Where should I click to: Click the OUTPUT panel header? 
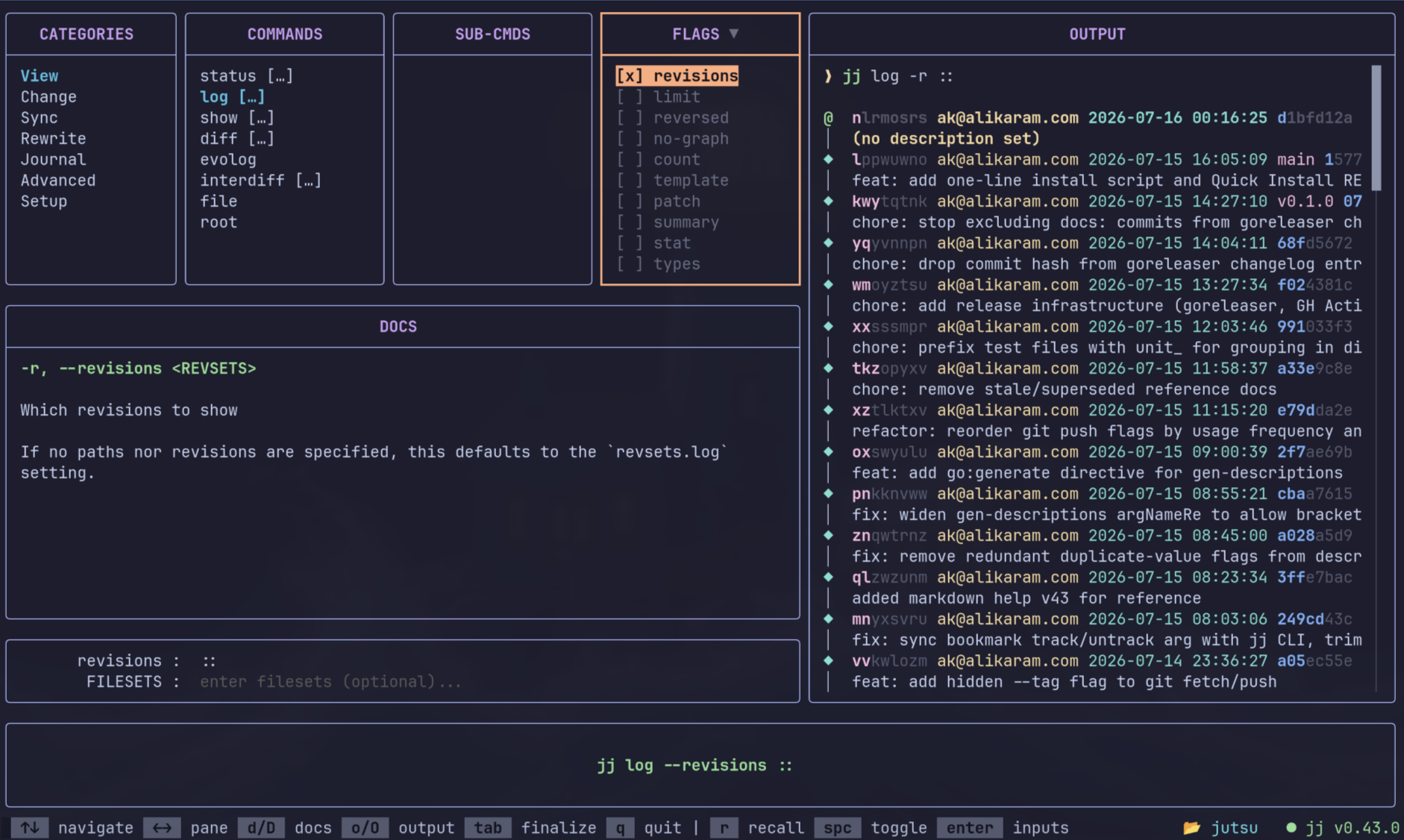1097,34
